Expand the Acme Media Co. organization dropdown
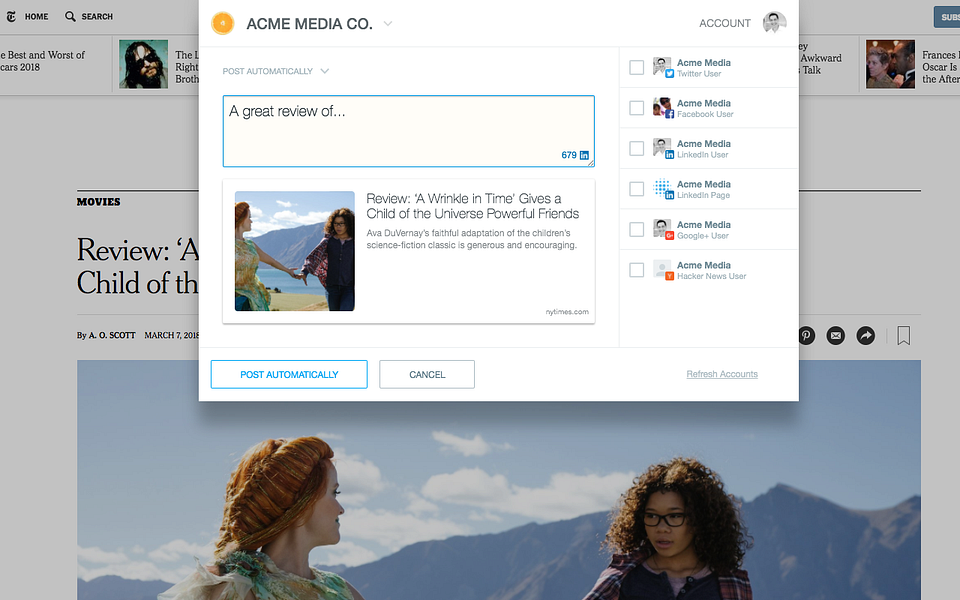960x600 pixels. tap(388, 24)
